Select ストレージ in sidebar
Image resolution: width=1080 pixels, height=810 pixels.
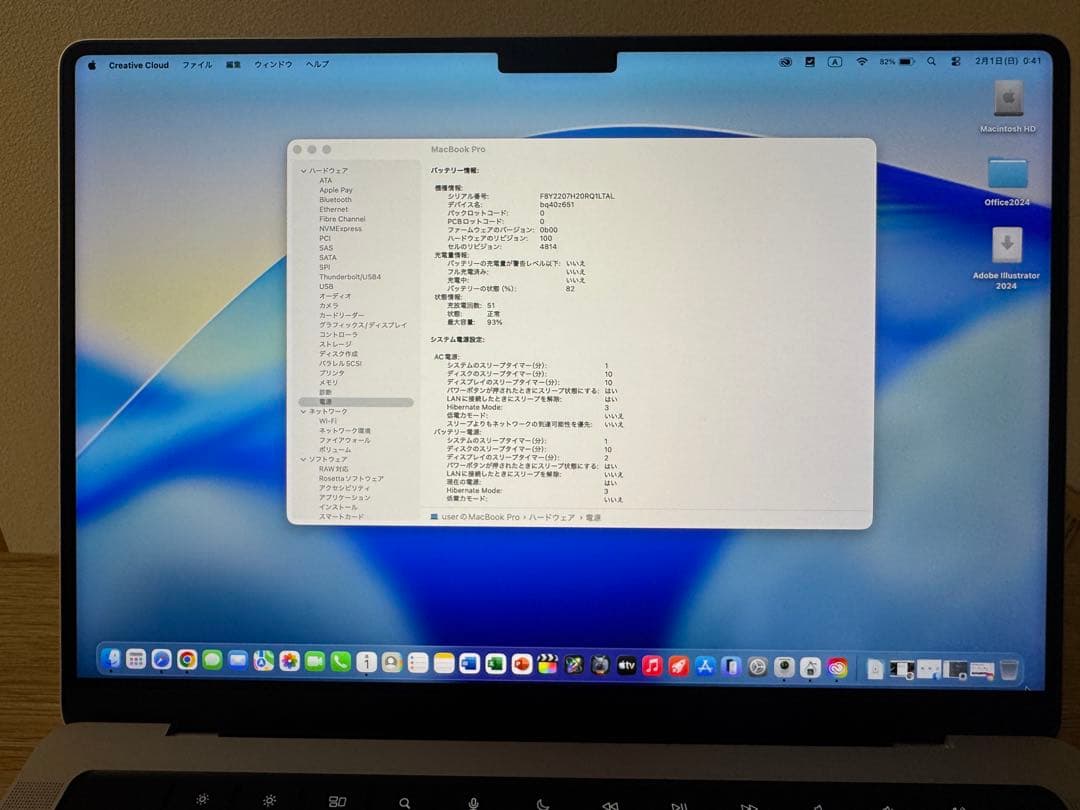click(x=335, y=344)
